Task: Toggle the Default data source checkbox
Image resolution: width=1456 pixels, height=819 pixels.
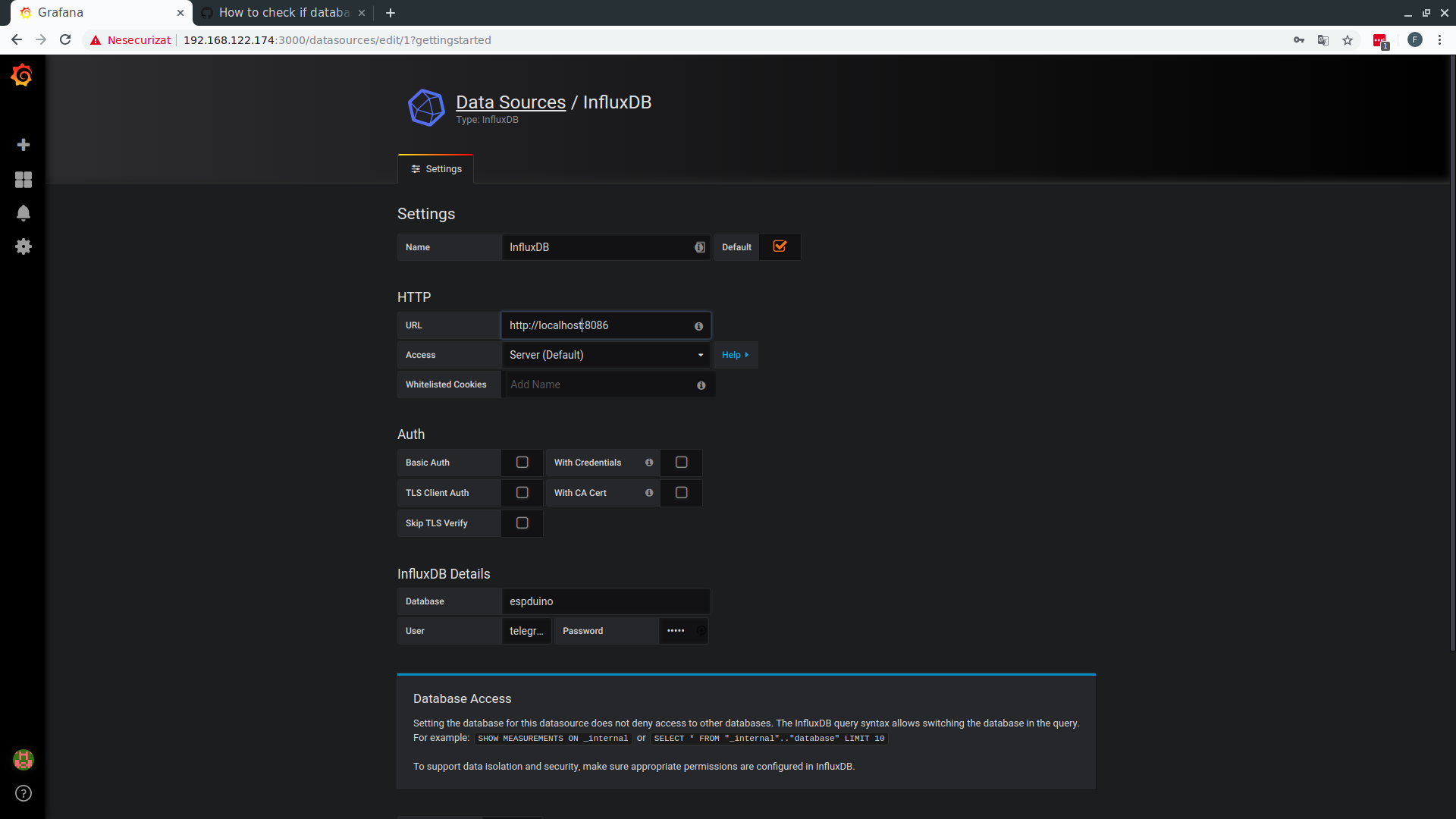Action: tap(780, 246)
